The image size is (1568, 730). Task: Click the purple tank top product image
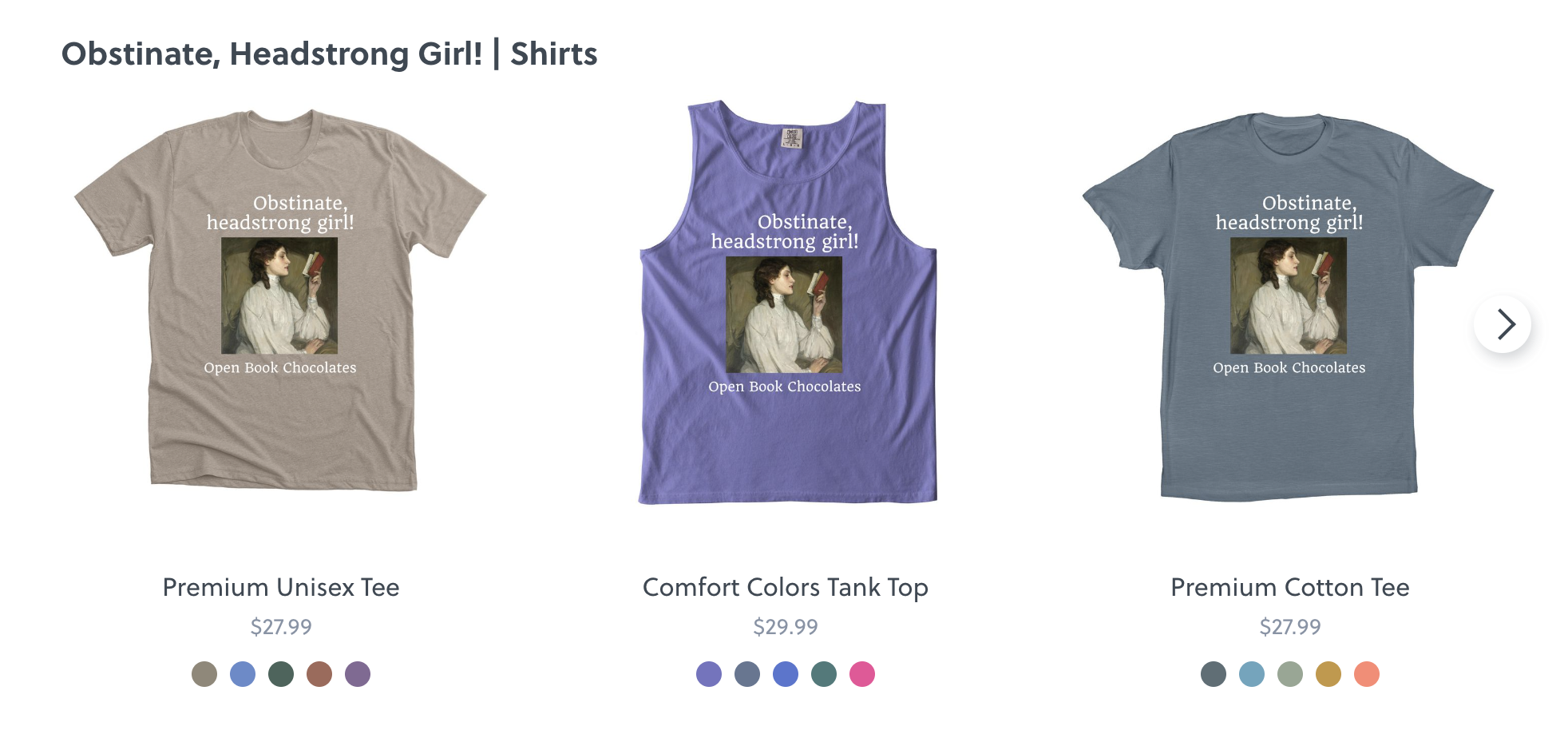pyautogui.click(x=787, y=302)
